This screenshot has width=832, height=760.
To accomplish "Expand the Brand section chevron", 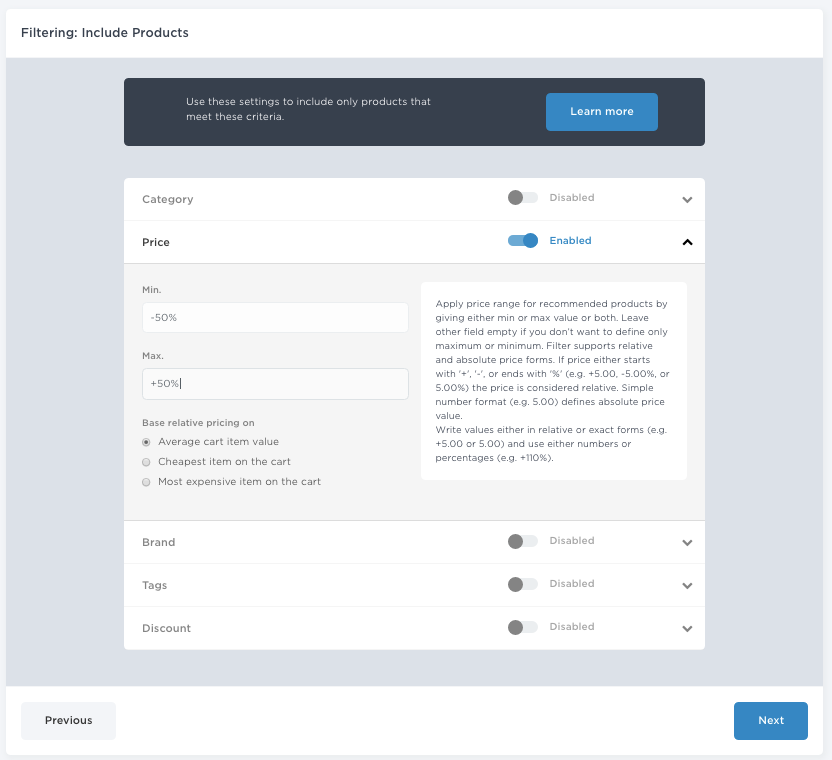I will pyautogui.click(x=687, y=542).
